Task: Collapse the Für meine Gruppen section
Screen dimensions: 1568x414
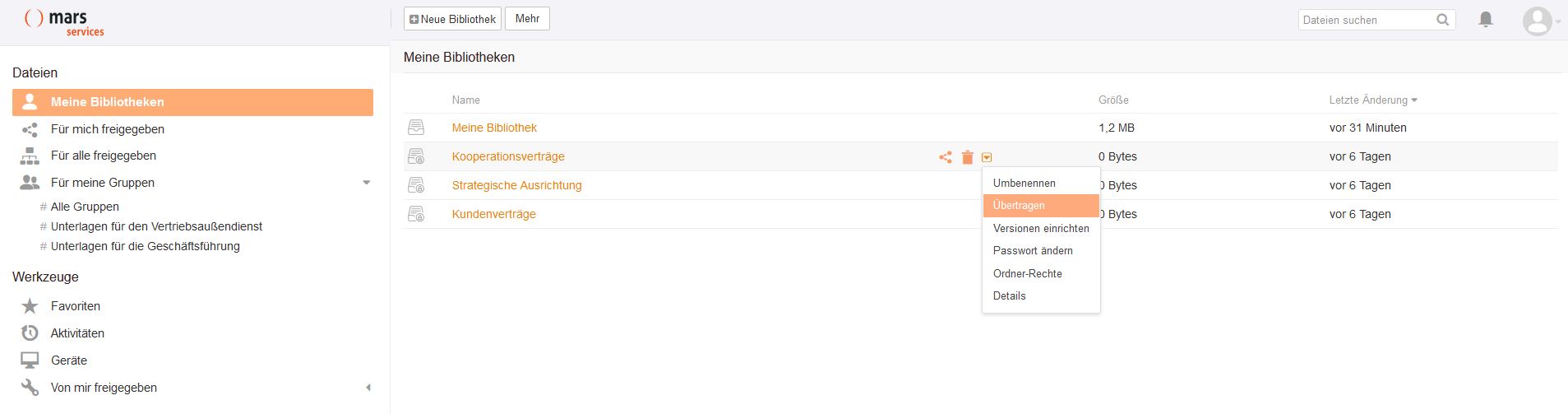Action: 367,183
